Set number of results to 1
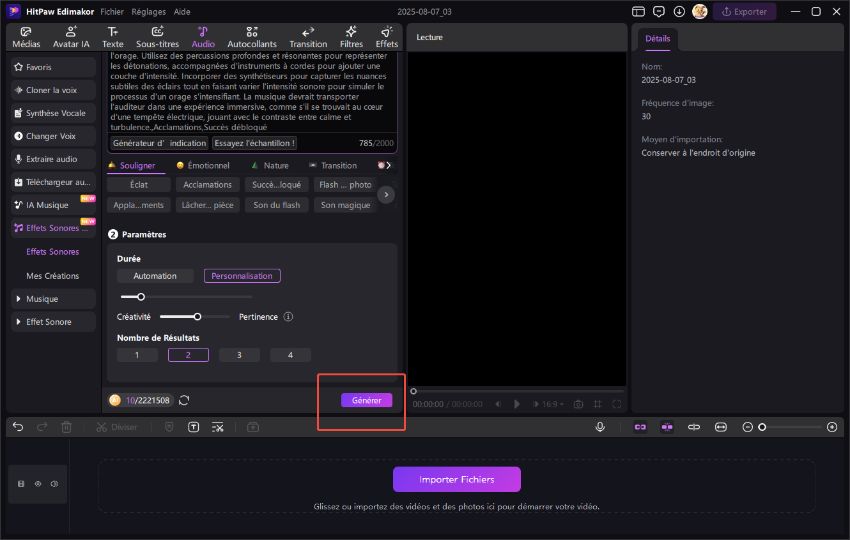Viewport: 850px width, 540px height. [x=137, y=355]
